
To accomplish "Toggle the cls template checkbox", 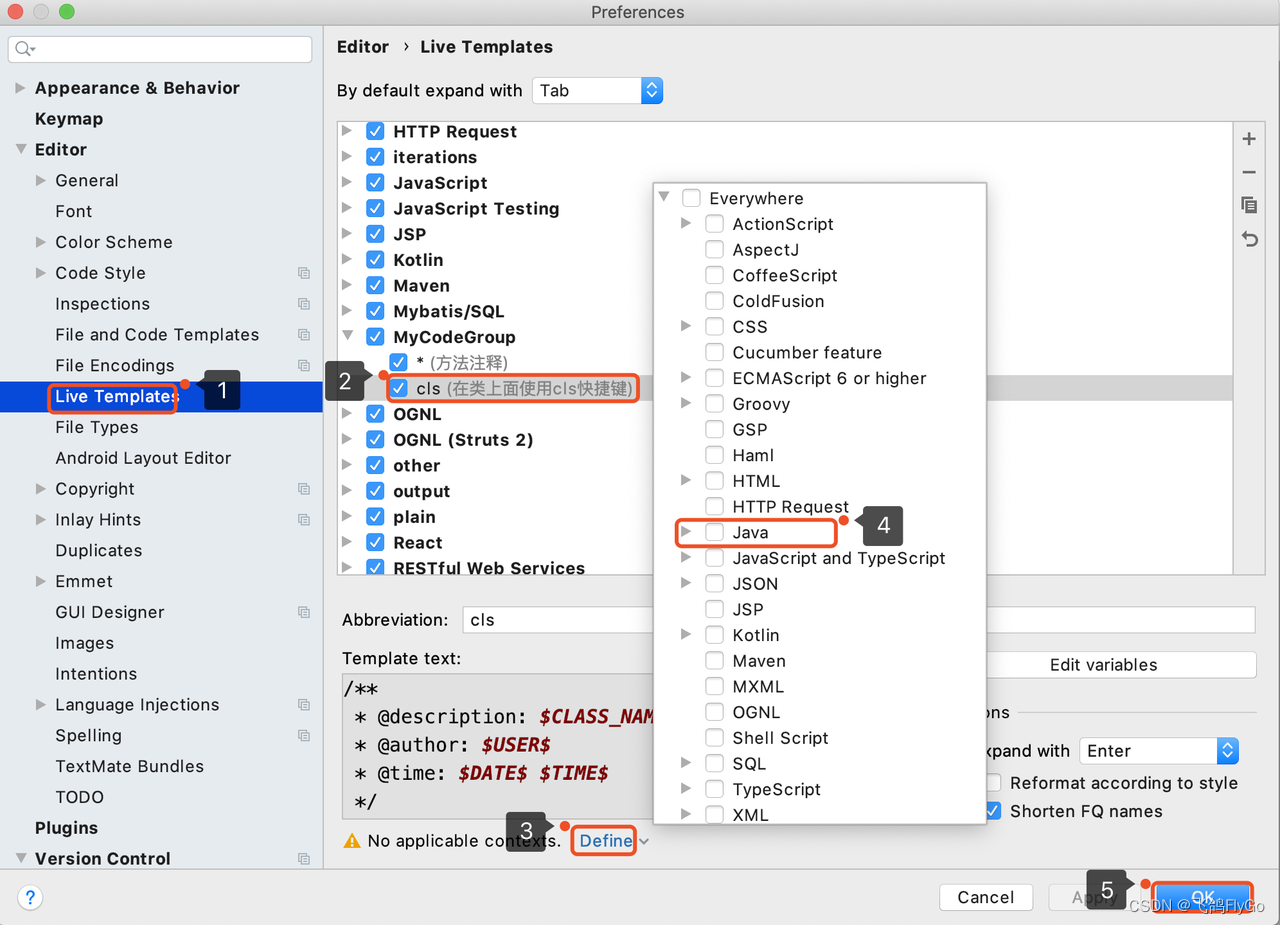I will tap(399, 388).
